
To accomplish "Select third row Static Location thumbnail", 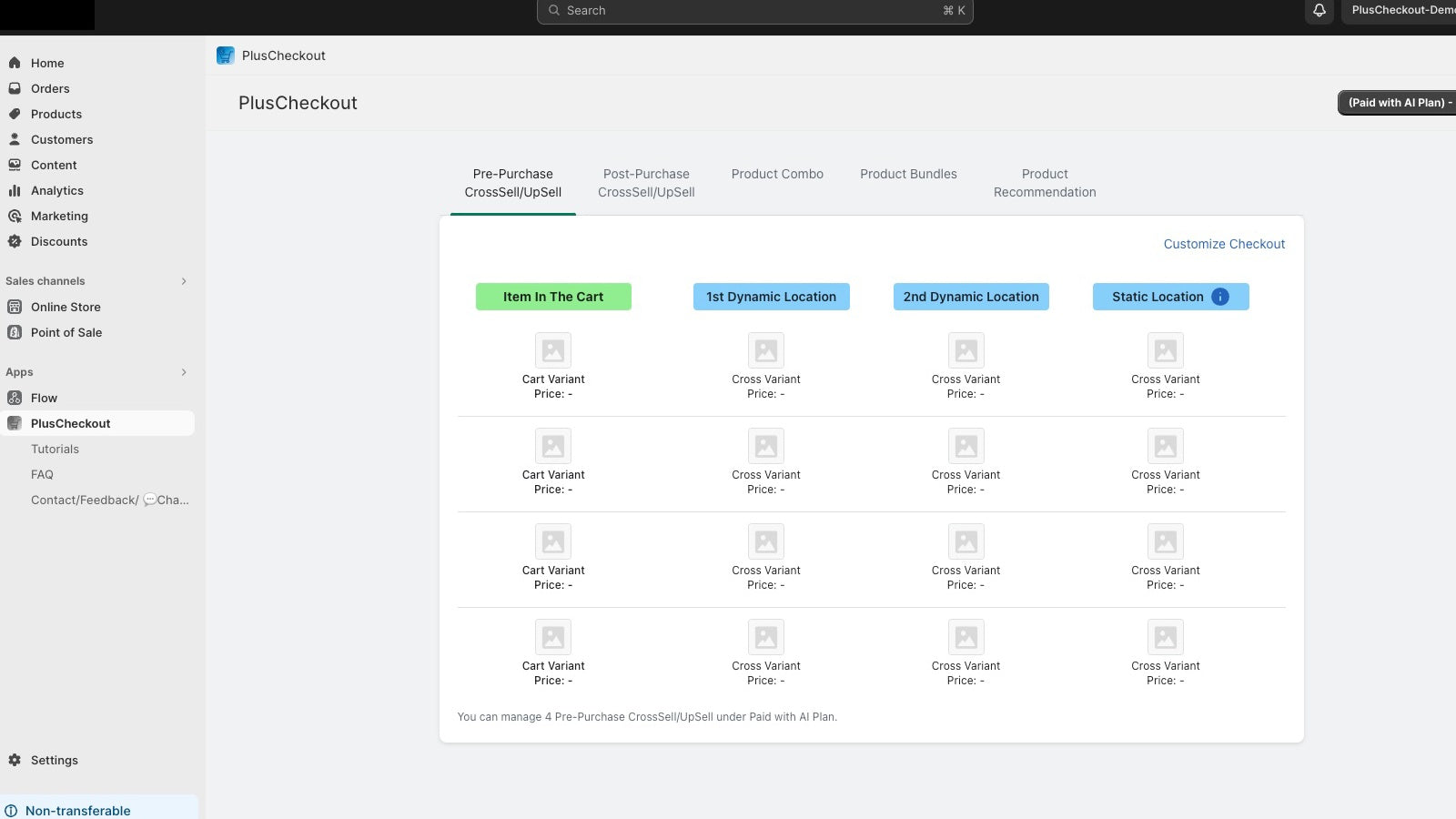I will point(1166,541).
